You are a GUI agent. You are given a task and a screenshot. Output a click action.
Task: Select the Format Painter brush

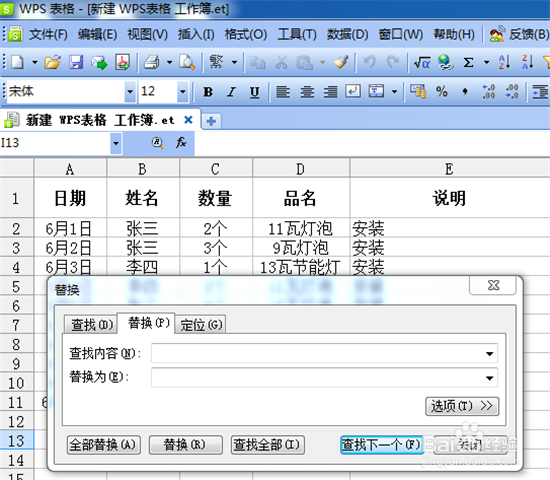click(341, 62)
